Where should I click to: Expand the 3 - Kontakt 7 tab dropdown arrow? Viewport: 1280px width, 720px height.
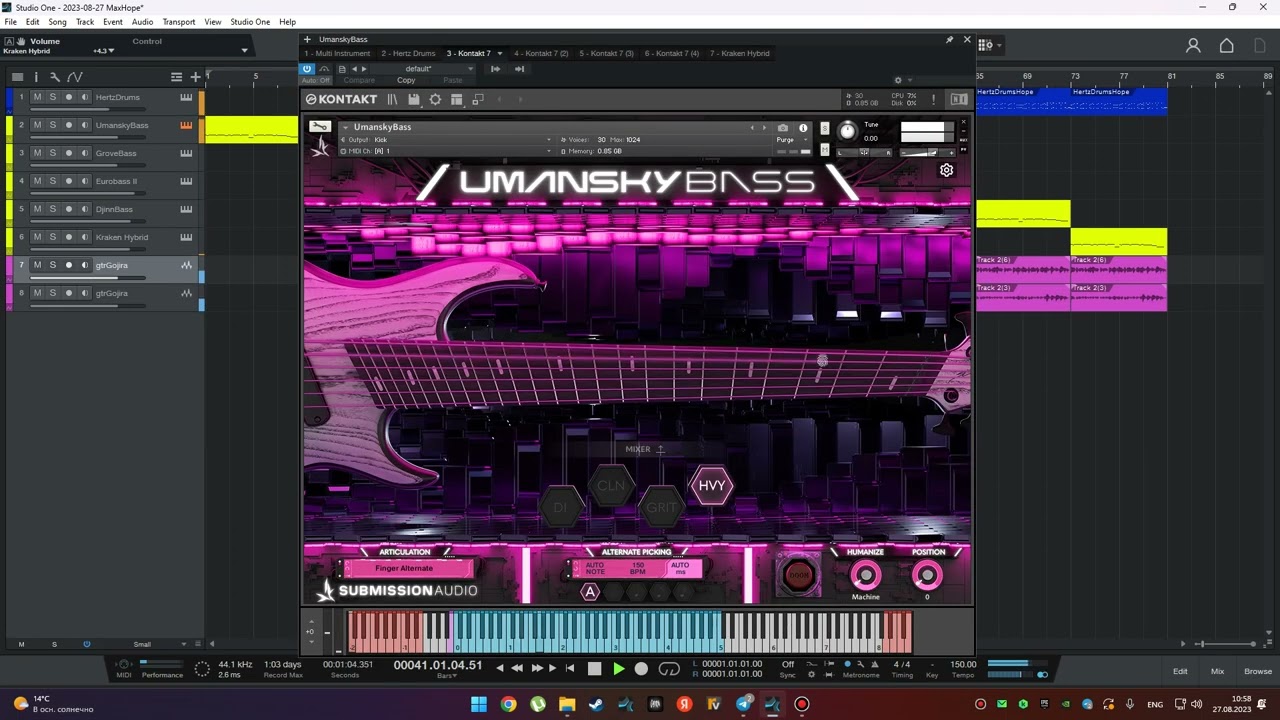click(500, 53)
